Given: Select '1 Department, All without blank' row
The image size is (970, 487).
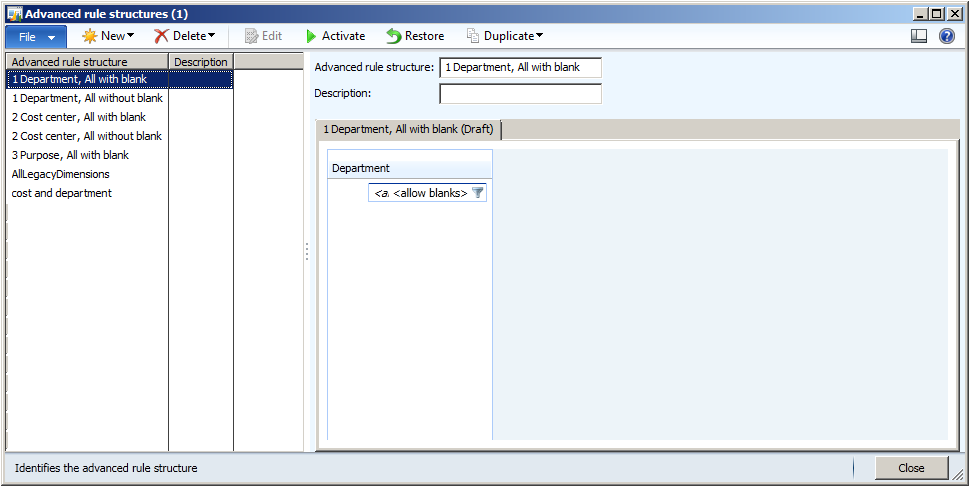Looking at the screenshot, I should click(119, 98).
